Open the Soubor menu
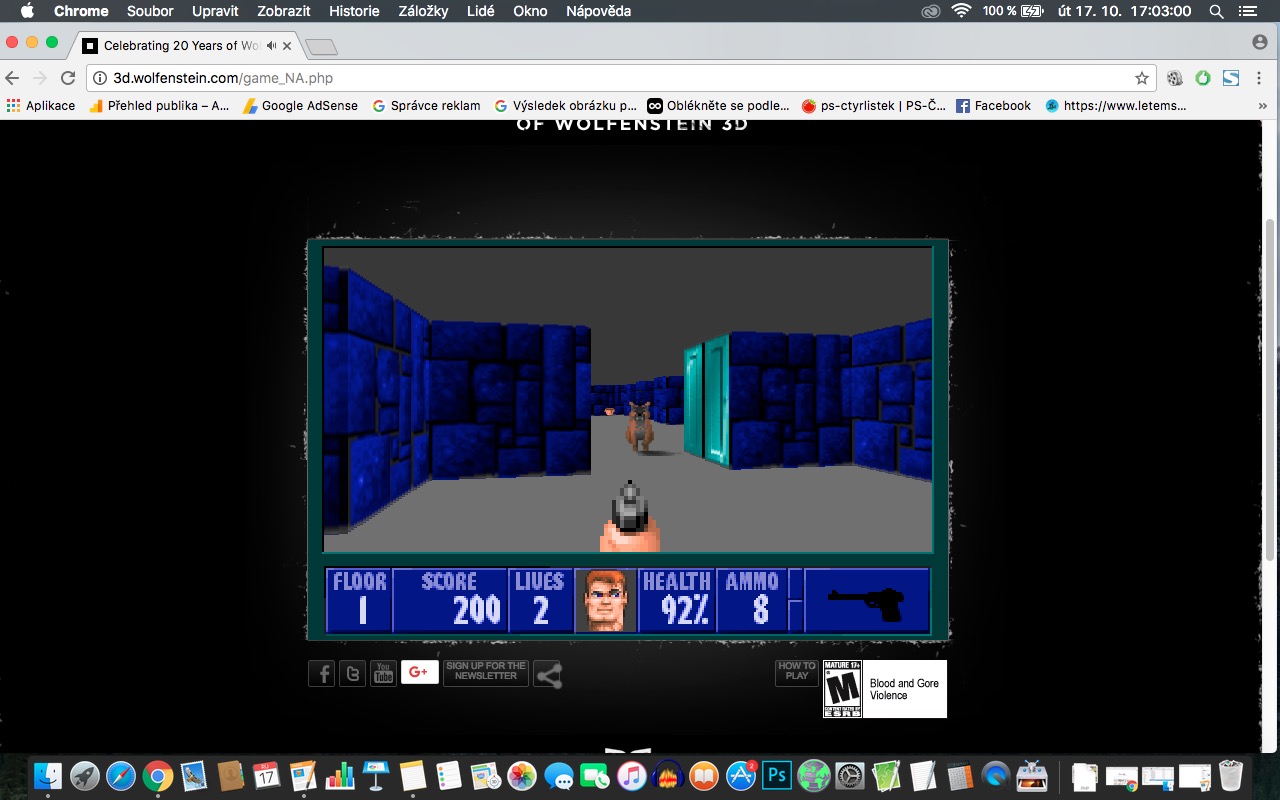This screenshot has width=1280, height=800. coord(150,11)
